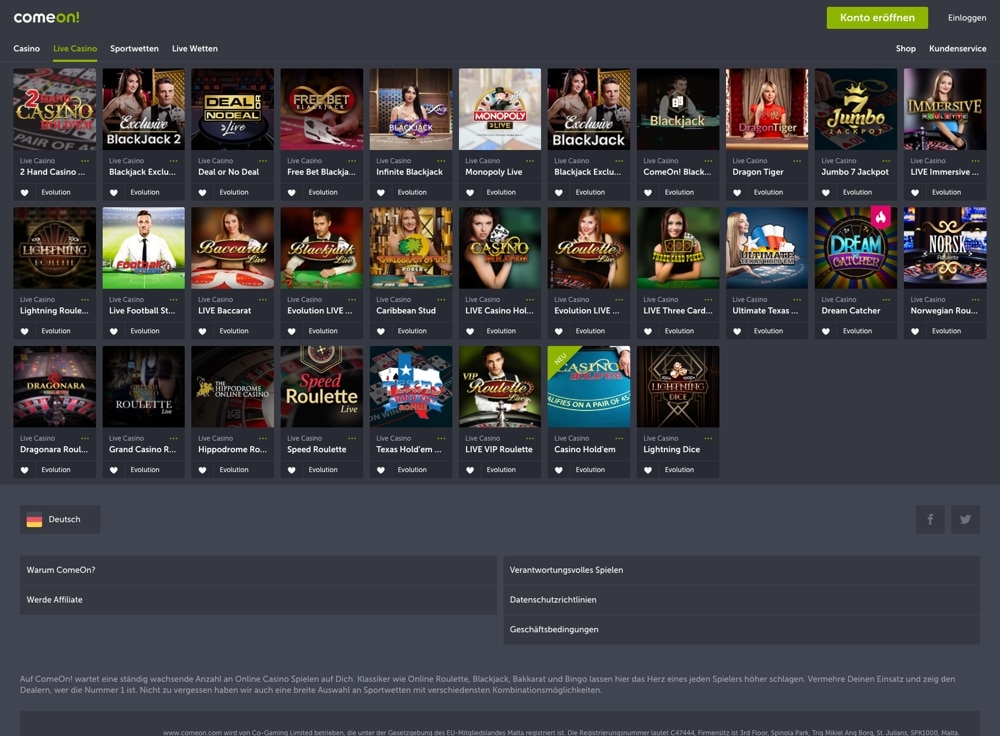Viewport: 1000px width, 736px height.
Task: Open the Ultimate Texas Hold'em thumbnail
Action: click(767, 248)
